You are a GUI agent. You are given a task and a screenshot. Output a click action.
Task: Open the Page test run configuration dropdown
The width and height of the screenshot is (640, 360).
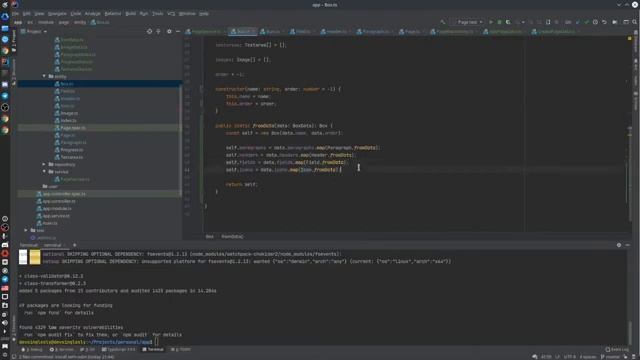469,22
